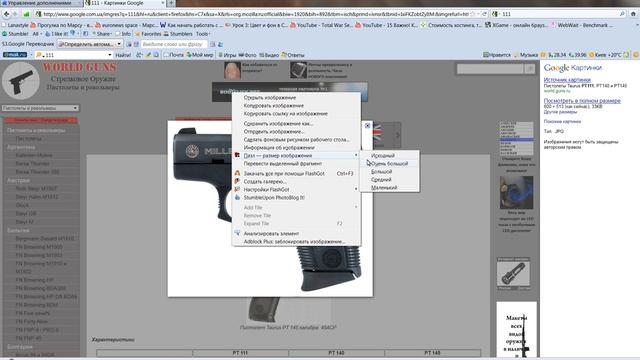Switch to Управление дополнениями tab
The height and width of the screenshot is (360, 640).
[x=41, y=3]
